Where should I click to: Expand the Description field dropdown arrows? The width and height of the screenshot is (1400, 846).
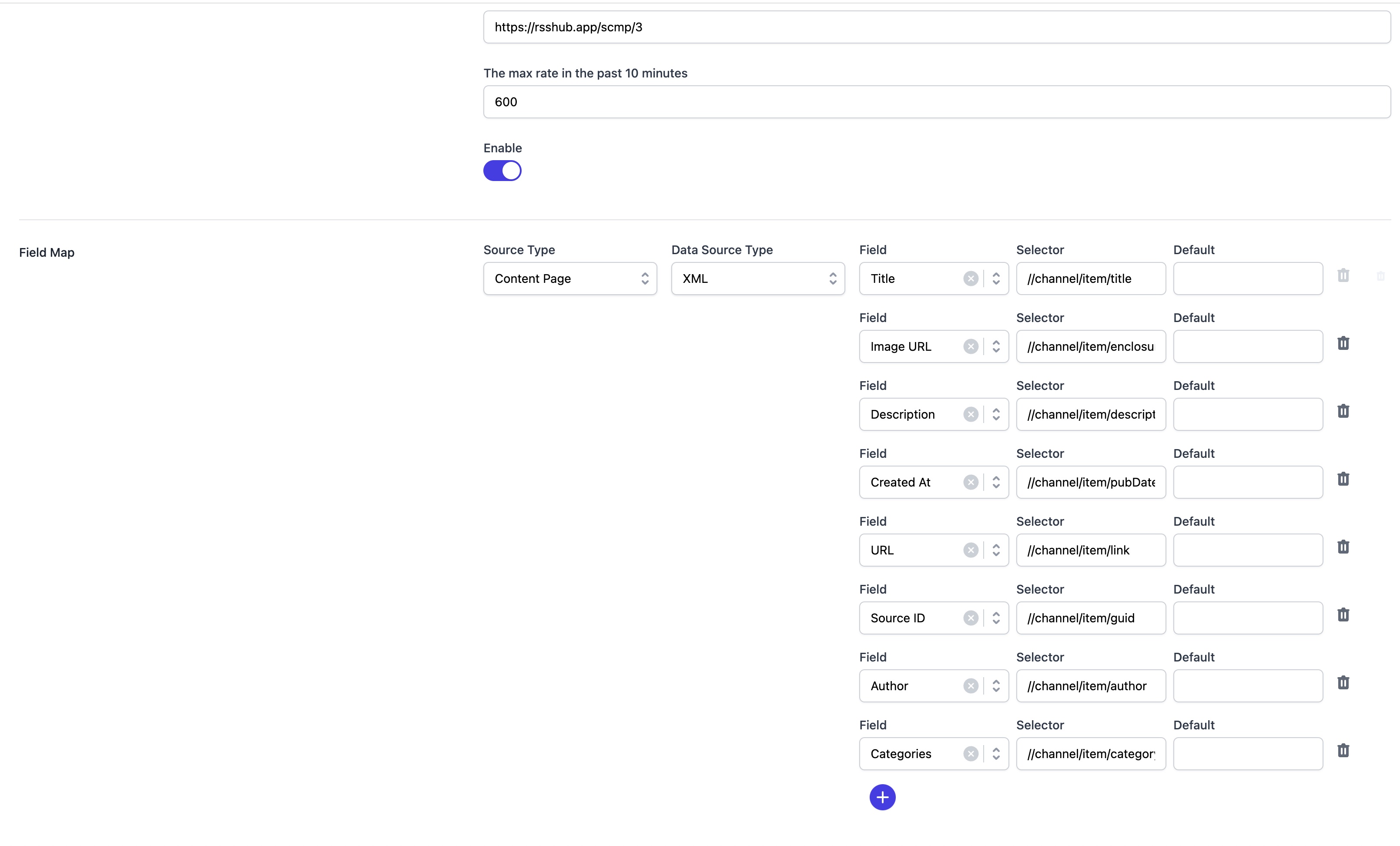pyautogui.click(x=996, y=414)
